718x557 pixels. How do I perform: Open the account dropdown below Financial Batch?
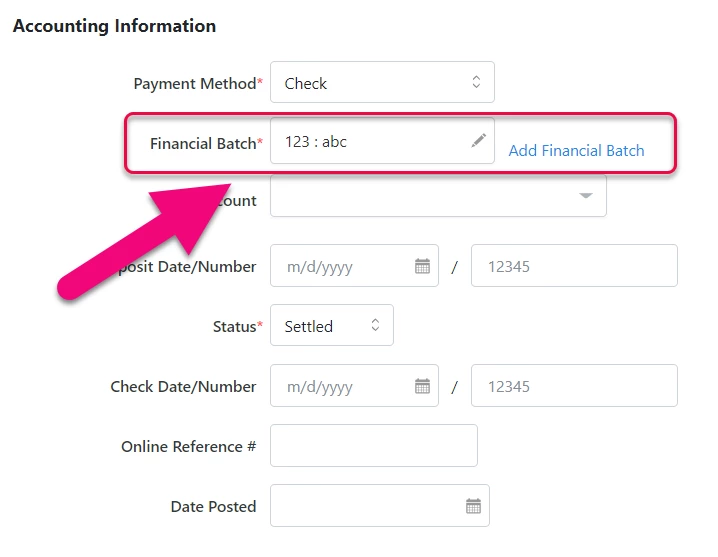[x=438, y=196]
